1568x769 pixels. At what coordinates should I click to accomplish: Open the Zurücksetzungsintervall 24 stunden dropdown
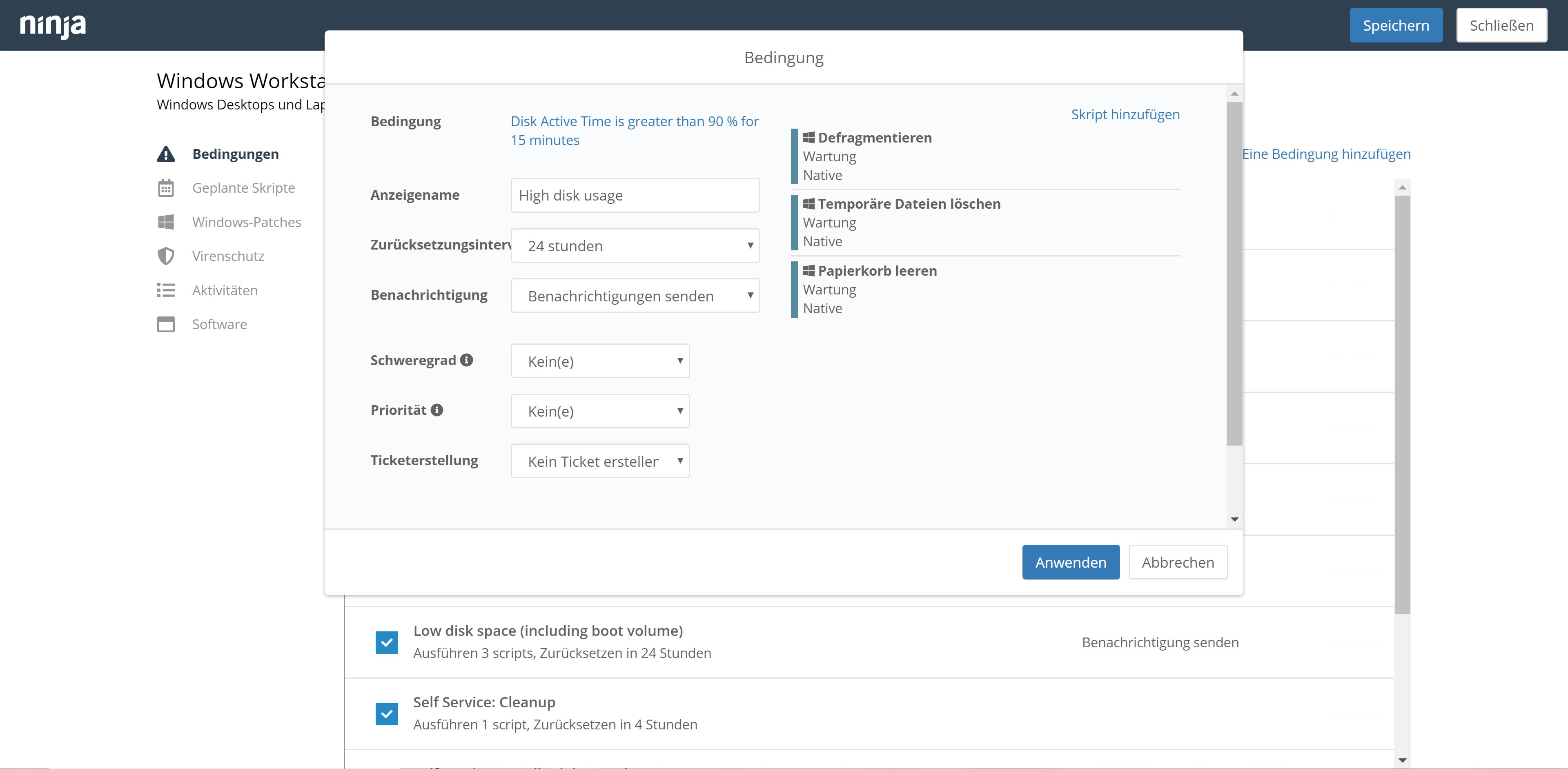(635, 246)
